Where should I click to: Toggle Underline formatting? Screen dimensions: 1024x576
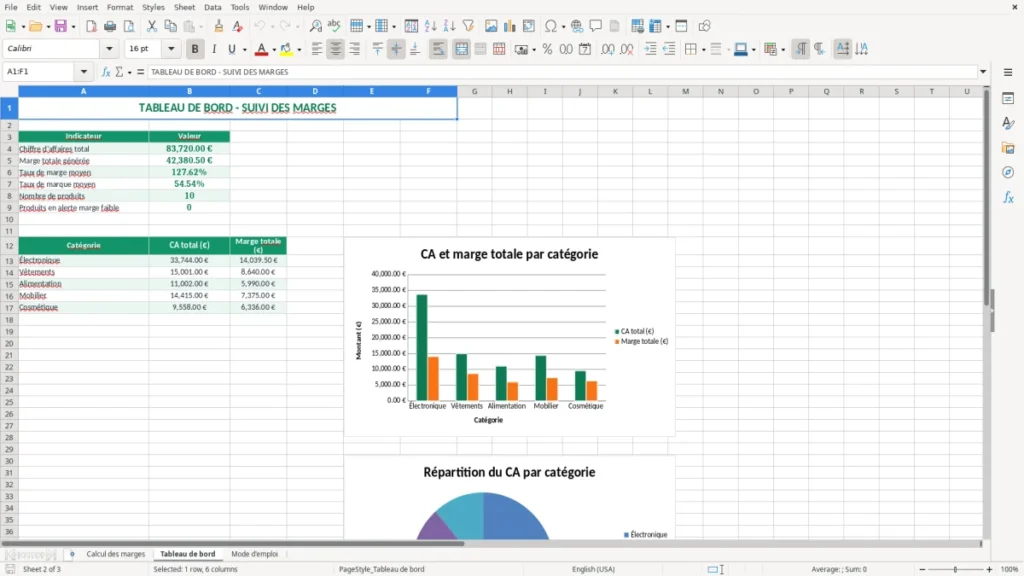[x=231, y=49]
